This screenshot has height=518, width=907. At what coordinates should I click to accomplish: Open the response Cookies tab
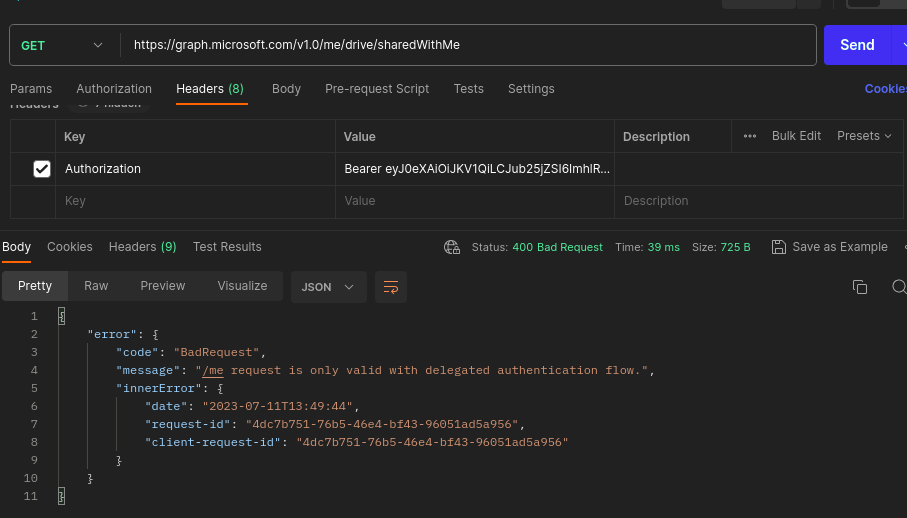click(x=70, y=247)
